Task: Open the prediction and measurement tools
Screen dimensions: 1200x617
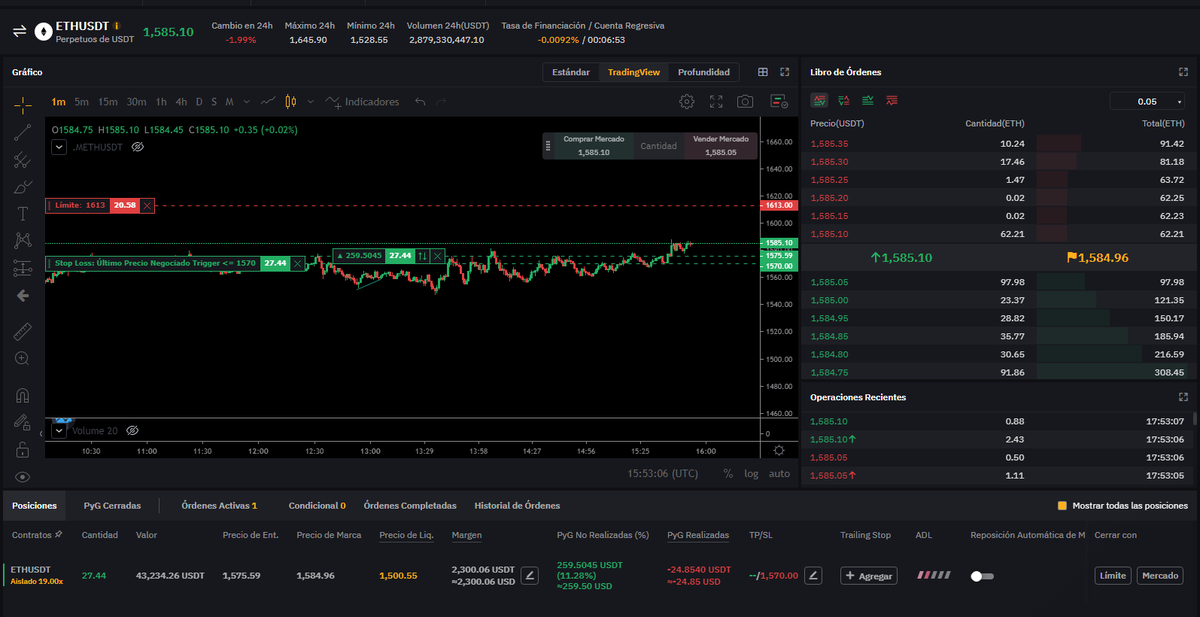Action: 22,268
